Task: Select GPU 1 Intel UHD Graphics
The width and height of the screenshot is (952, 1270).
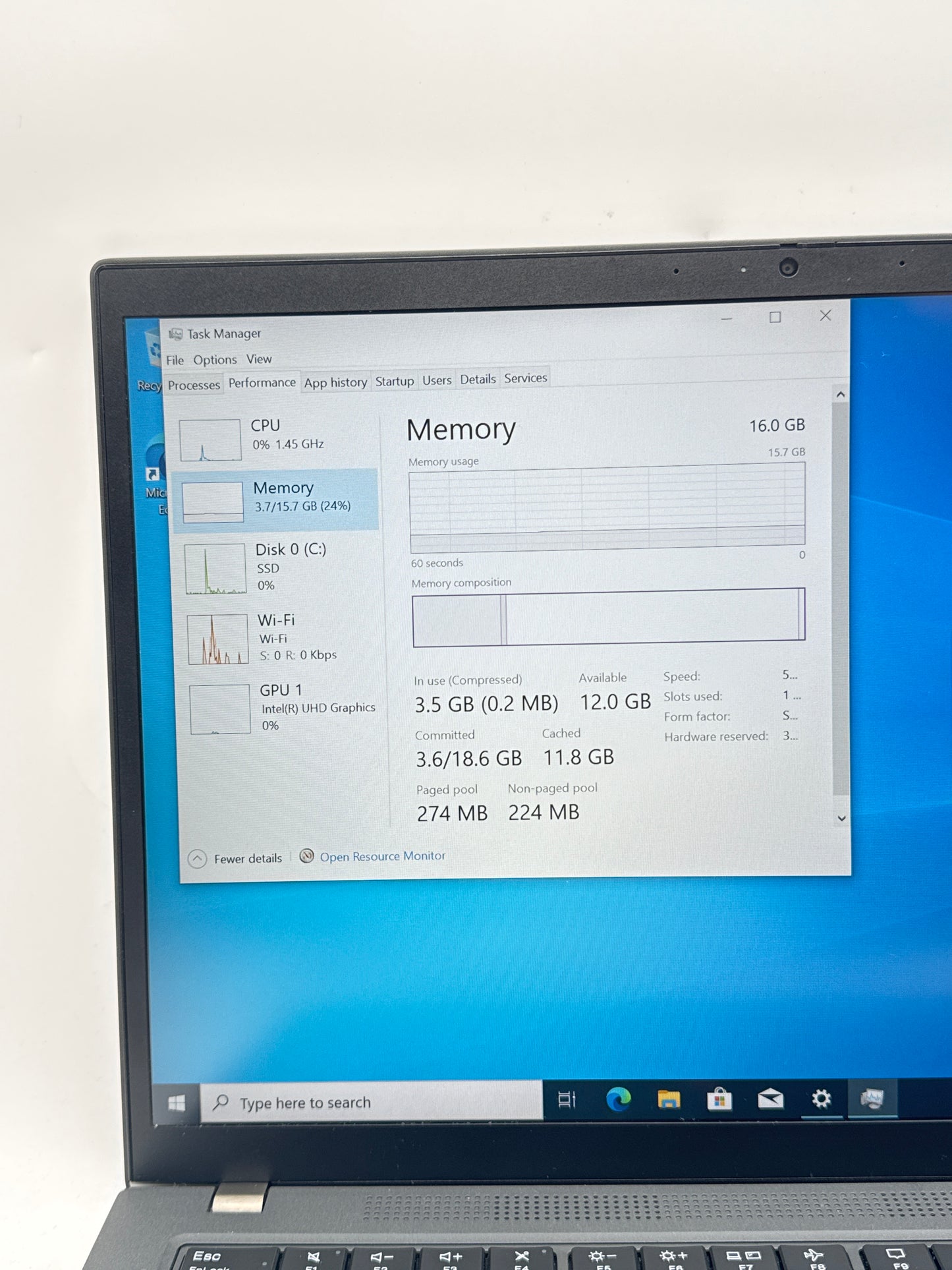Action: pos(283,708)
